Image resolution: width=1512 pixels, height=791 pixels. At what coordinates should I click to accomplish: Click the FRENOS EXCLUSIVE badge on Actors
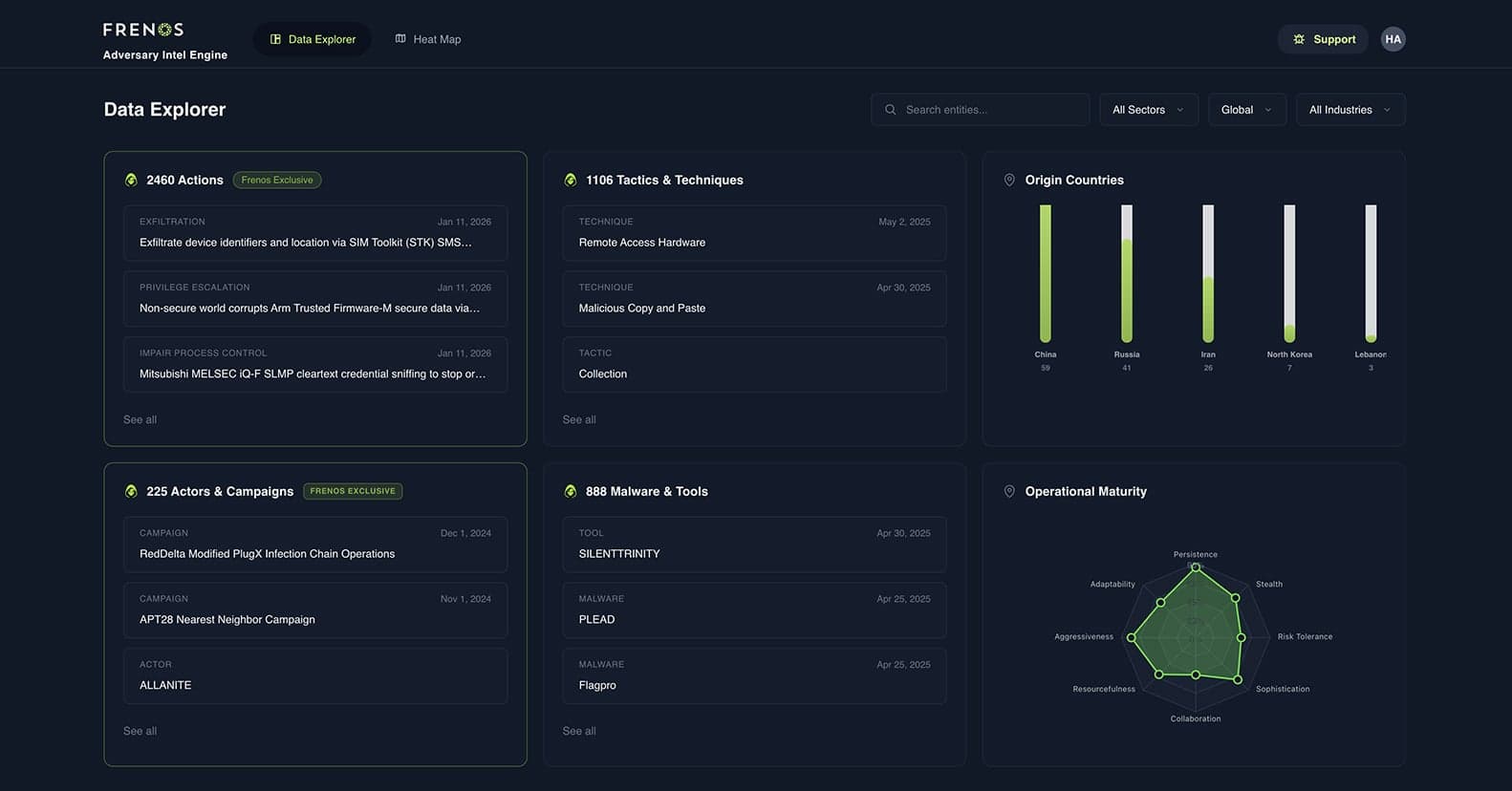(353, 491)
